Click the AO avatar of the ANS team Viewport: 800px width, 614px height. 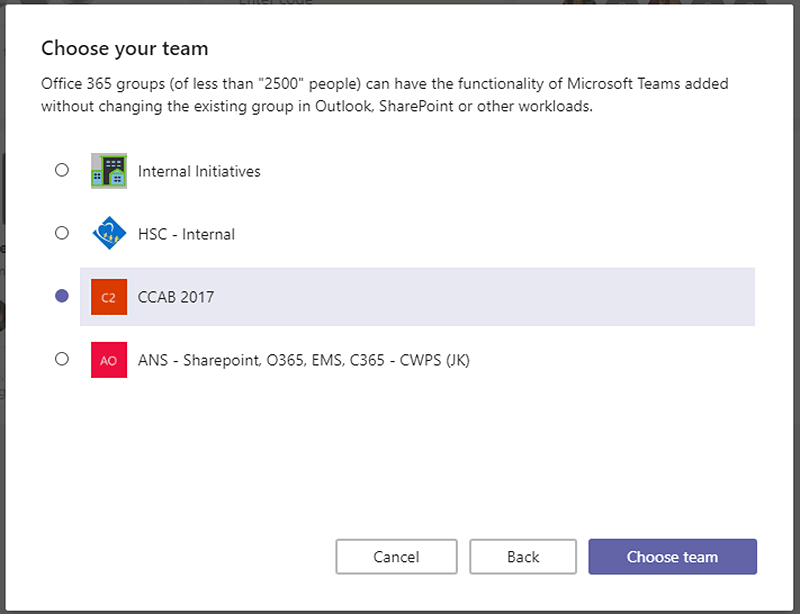tap(109, 360)
